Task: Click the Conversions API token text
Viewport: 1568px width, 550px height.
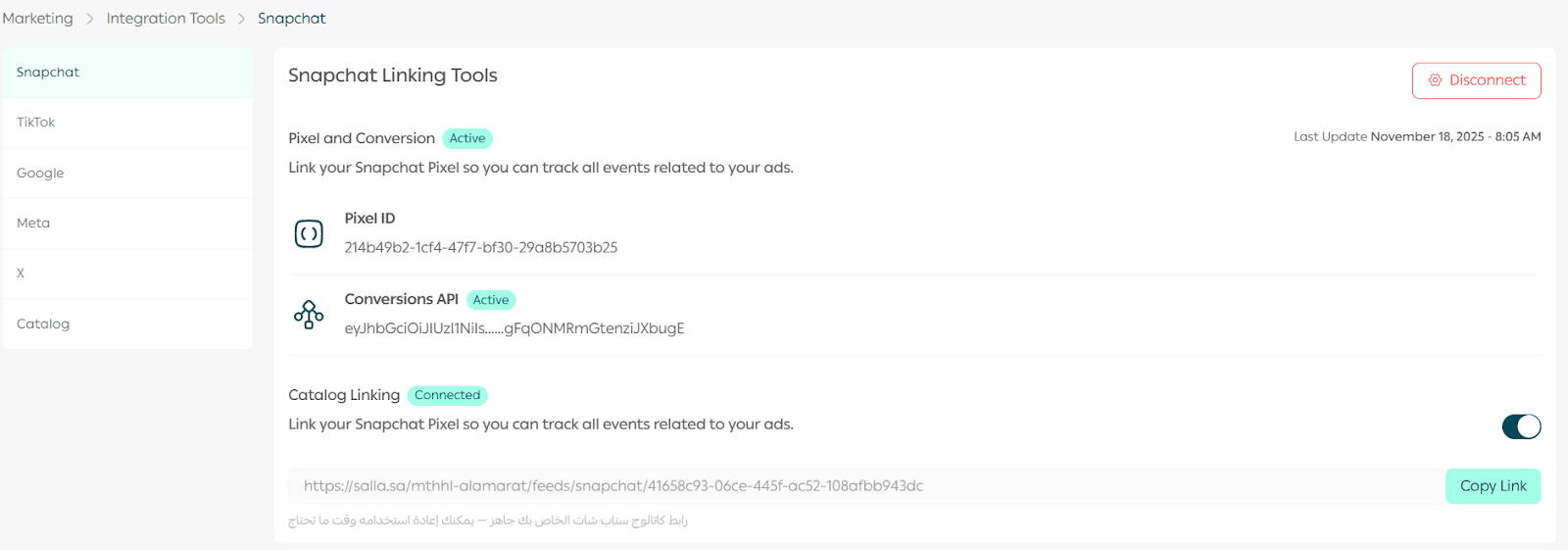Action: point(514,328)
